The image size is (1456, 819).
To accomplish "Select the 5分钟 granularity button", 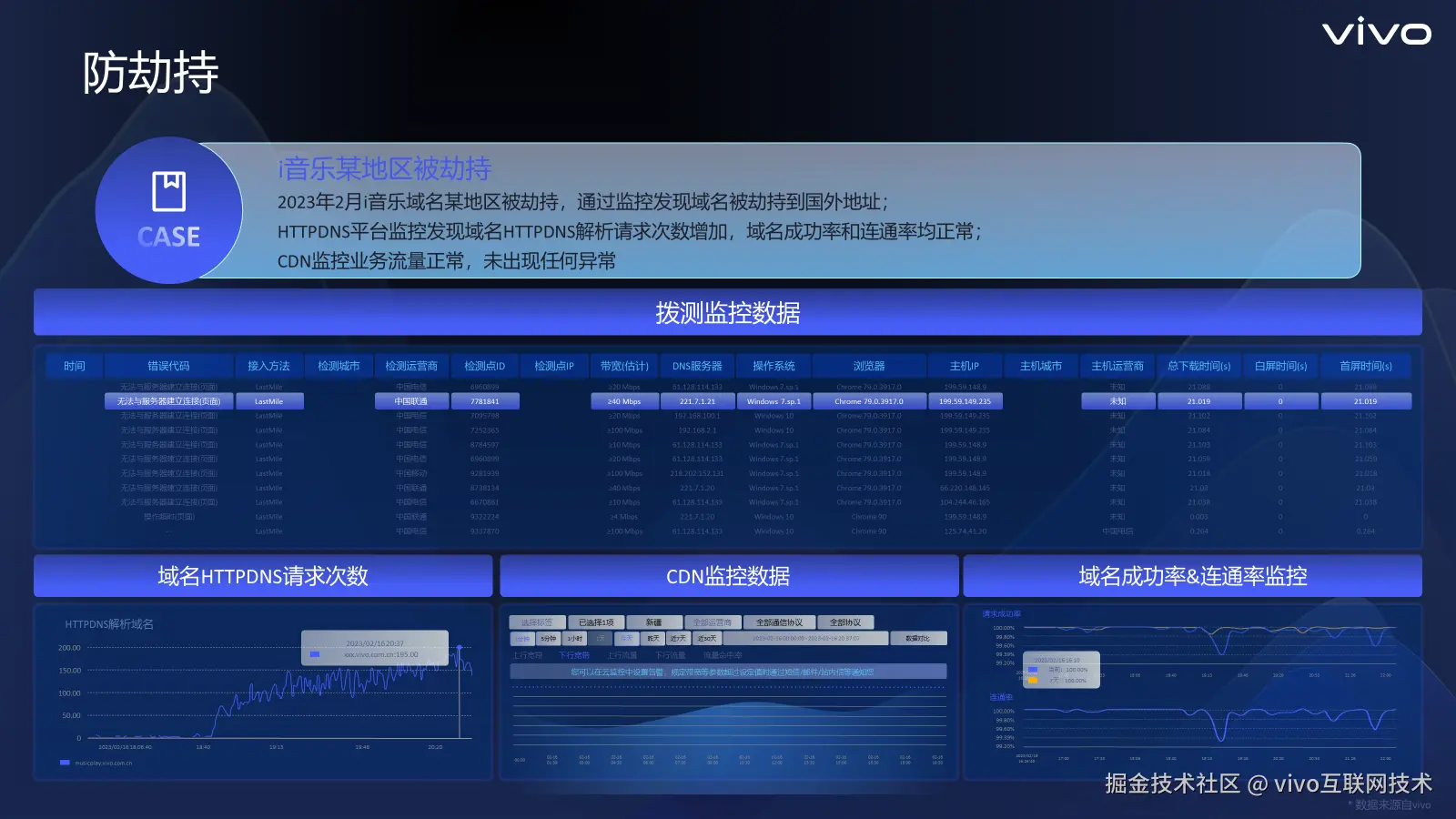I will click(548, 639).
